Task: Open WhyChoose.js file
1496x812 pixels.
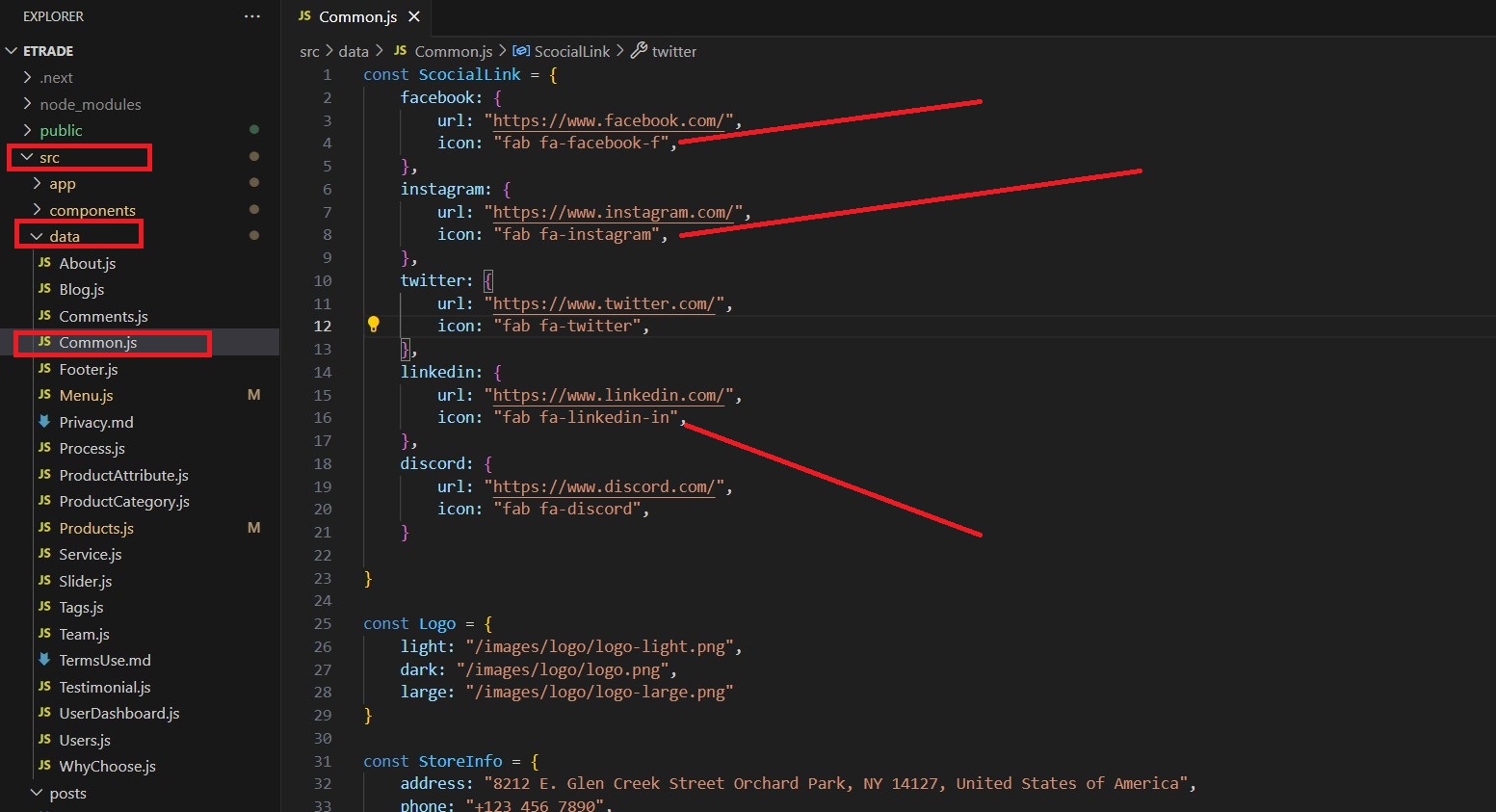Action: coord(107,766)
